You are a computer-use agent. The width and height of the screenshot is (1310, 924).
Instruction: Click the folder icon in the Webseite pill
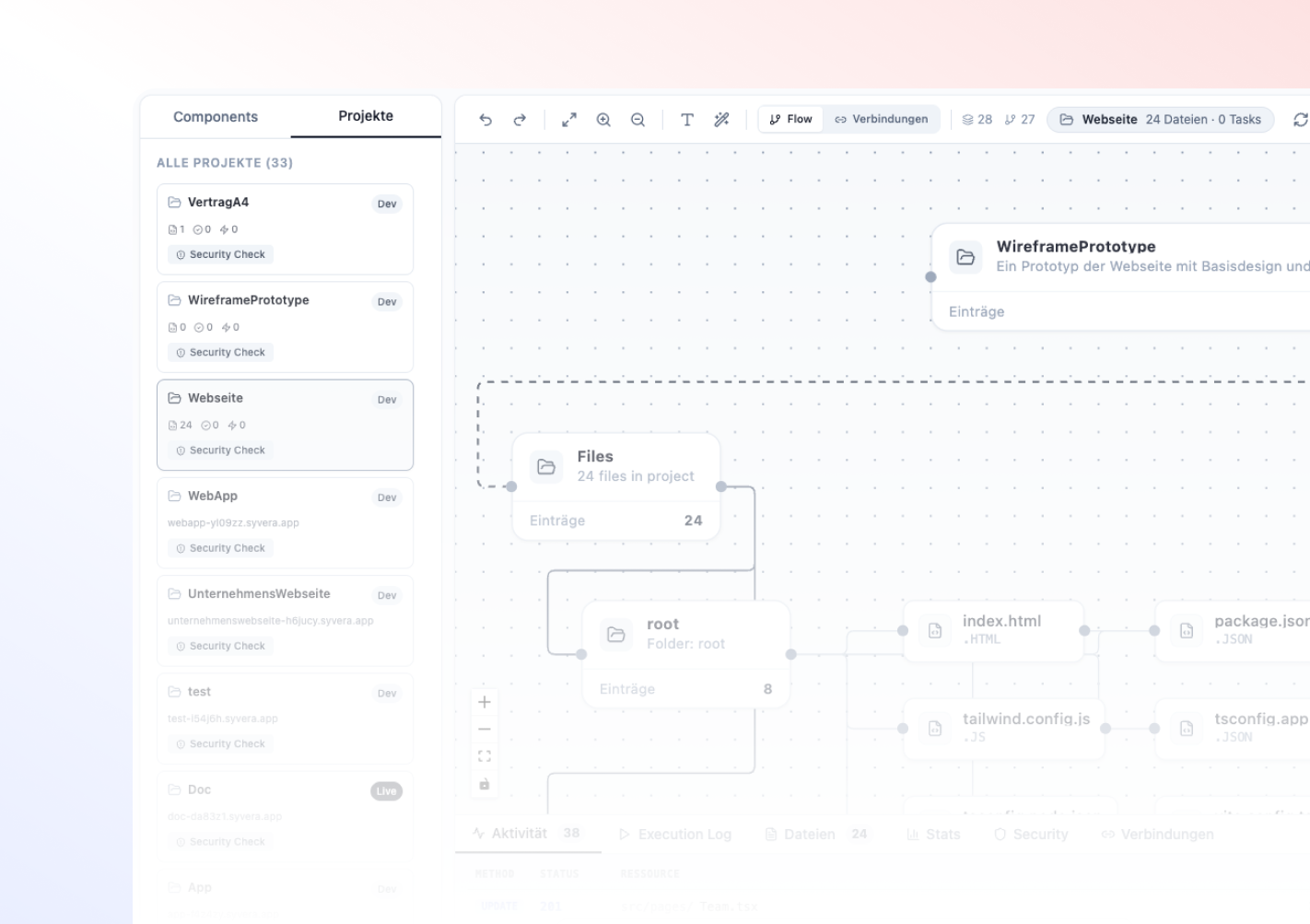[1067, 120]
